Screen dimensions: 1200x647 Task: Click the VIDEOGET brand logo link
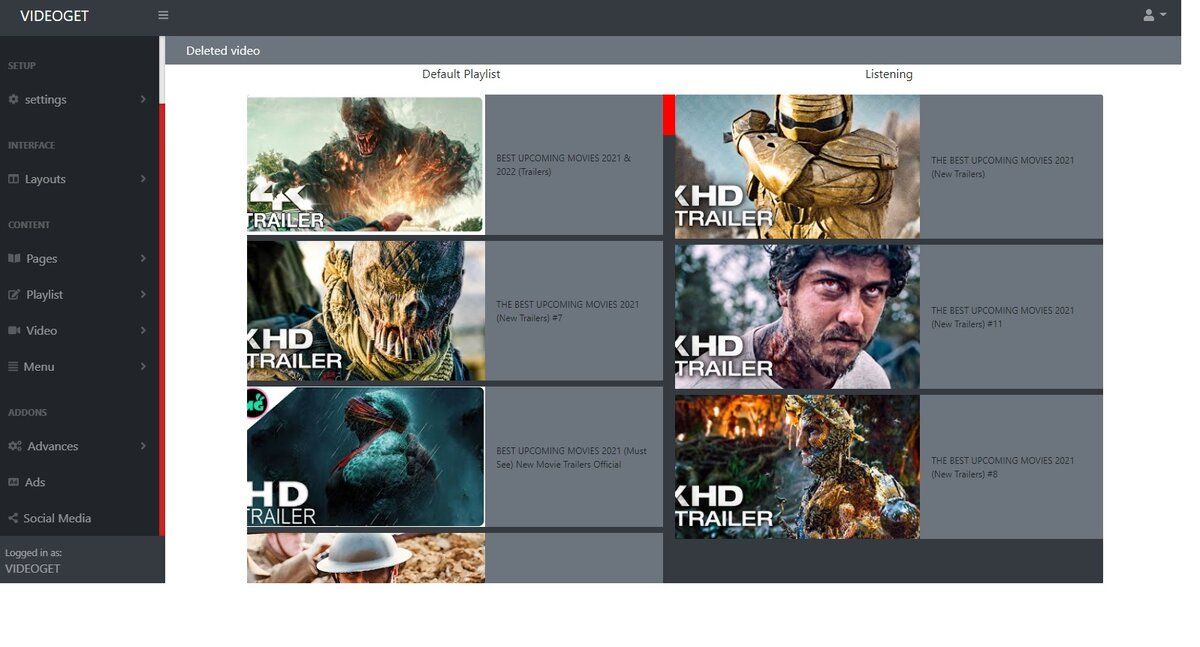54,16
